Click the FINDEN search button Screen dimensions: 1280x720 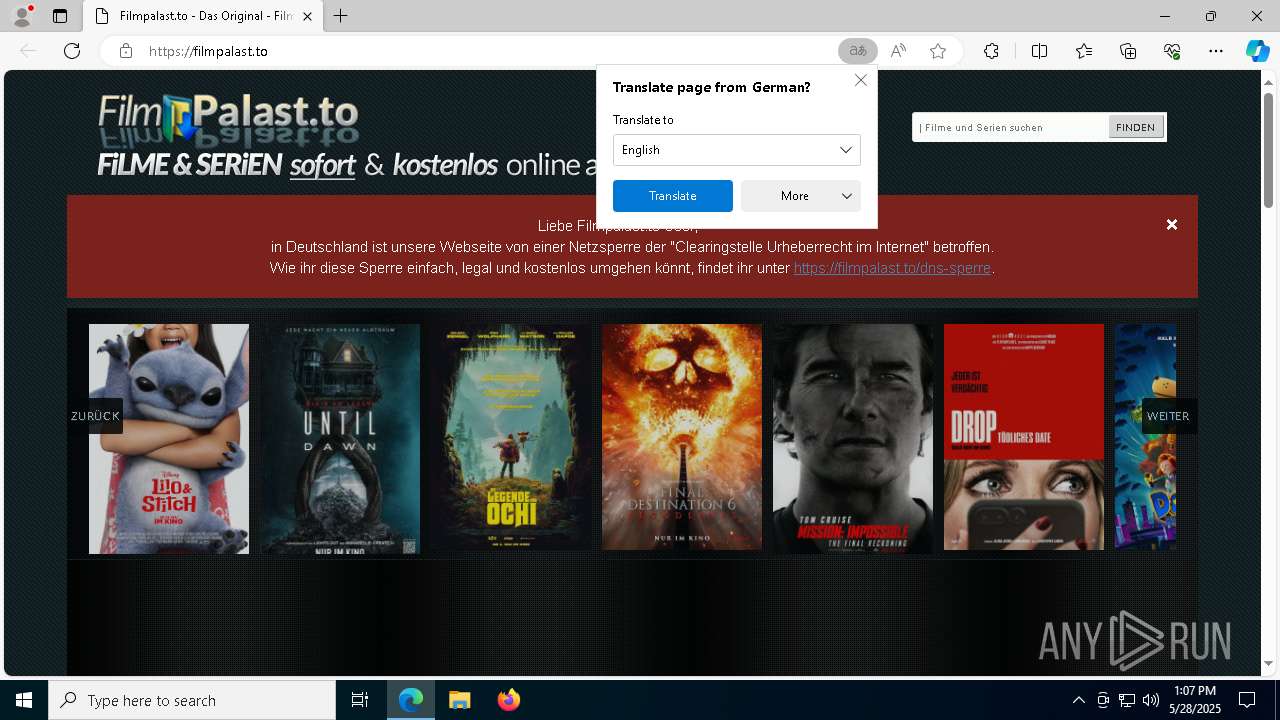tap(1135, 127)
